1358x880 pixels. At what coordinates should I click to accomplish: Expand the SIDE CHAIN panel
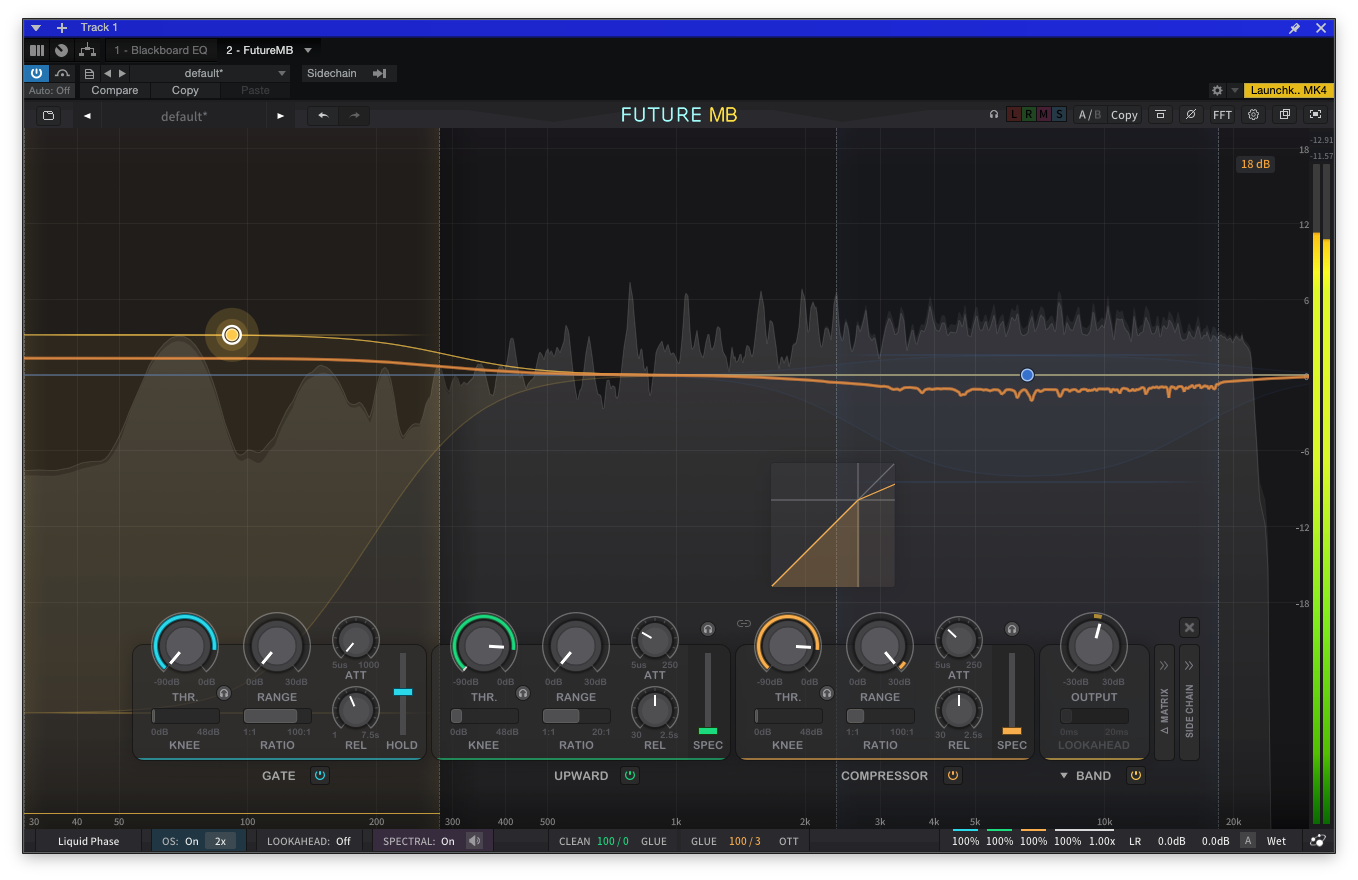click(x=1189, y=702)
